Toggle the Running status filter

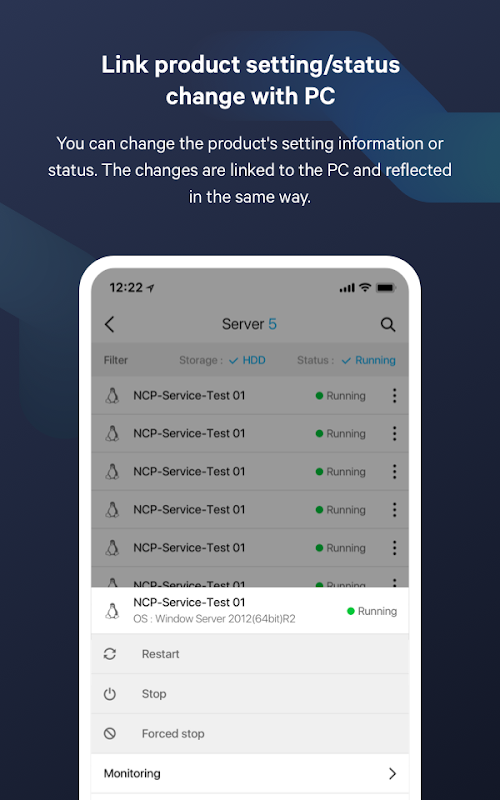pos(368,360)
